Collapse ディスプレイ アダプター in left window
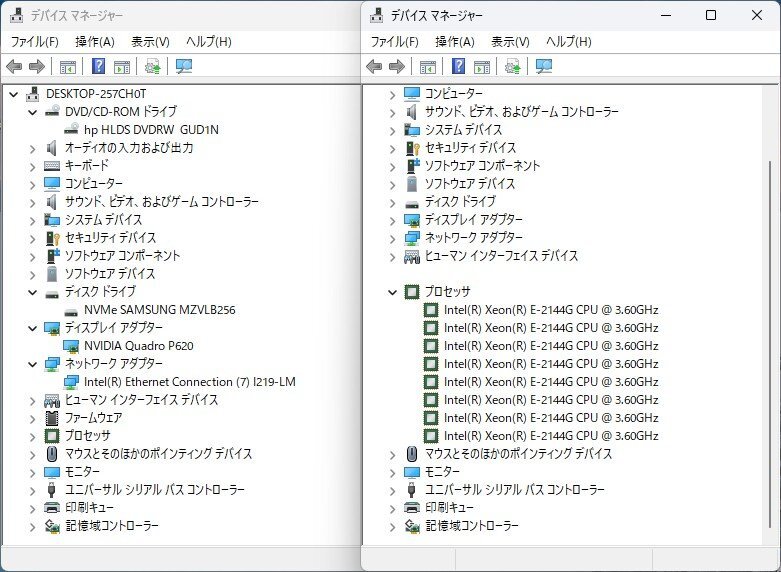Image resolution: width=781 pixels, height=572 pixels. pyautogui.click(x=33, y=328)
